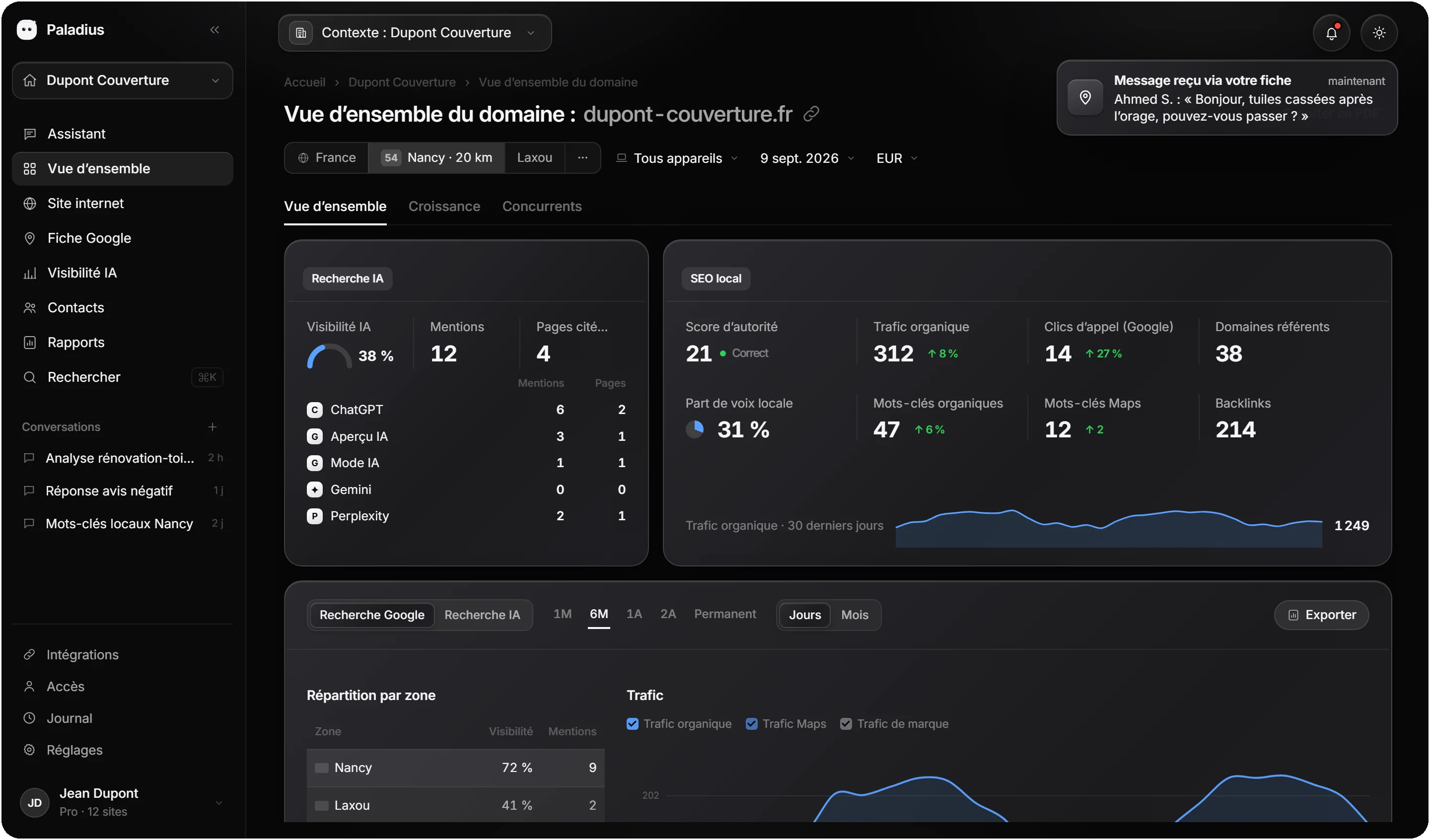Click the Perplexity engine icon

click(314, 516)
